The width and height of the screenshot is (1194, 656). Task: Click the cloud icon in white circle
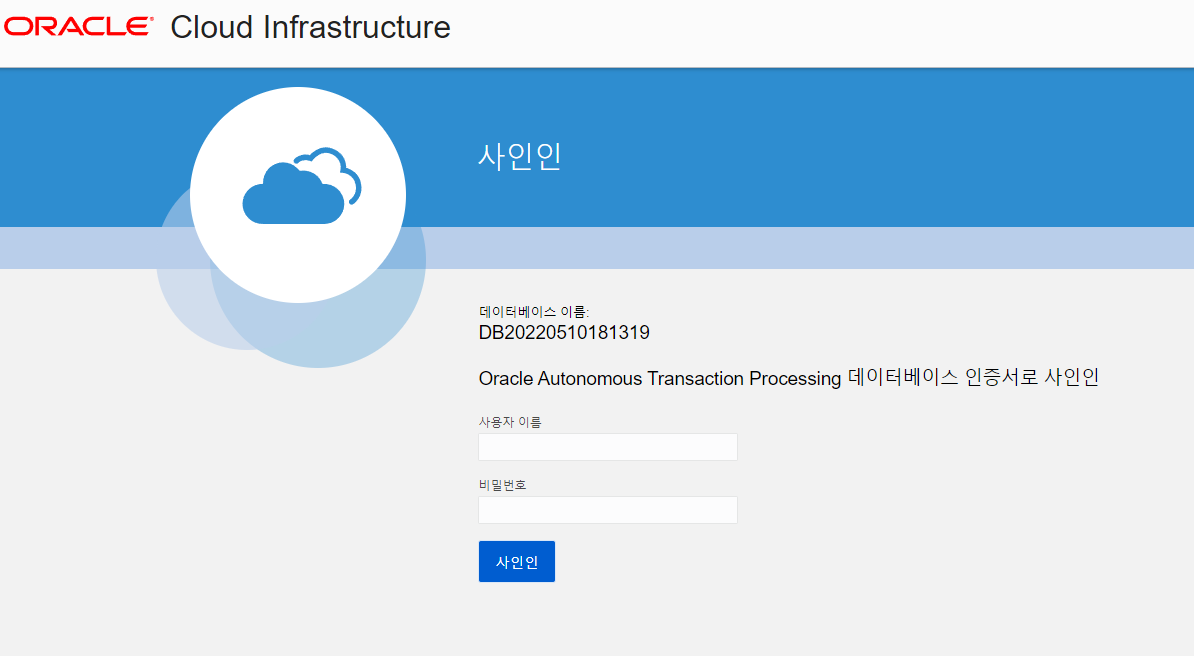(x=302, y=186)
